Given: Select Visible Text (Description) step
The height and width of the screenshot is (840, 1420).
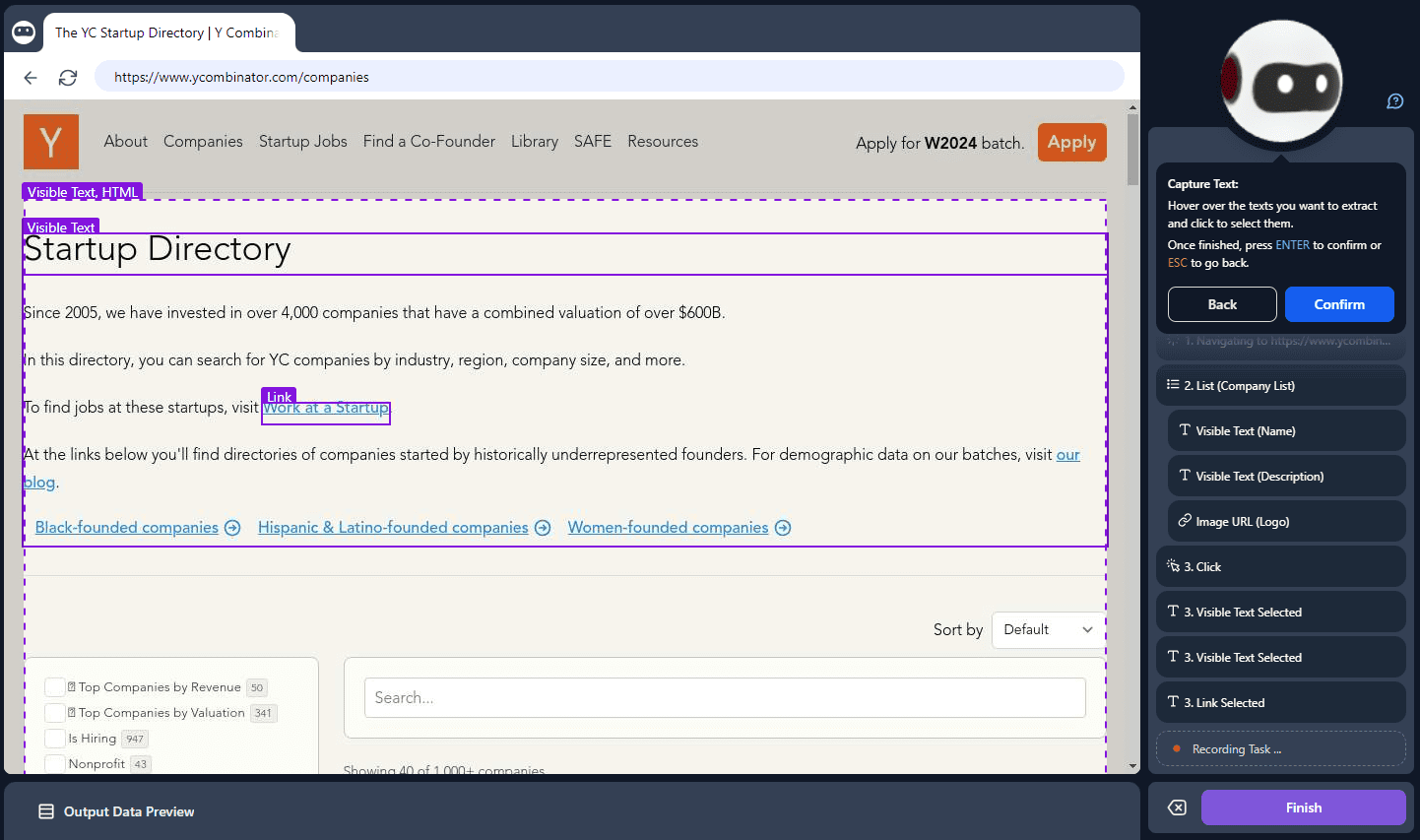Looking at the screenshot, I should point(1286,476).
